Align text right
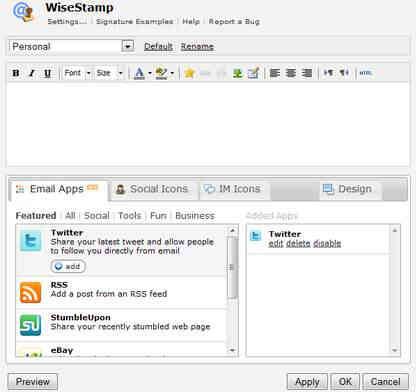 [307, 73]
